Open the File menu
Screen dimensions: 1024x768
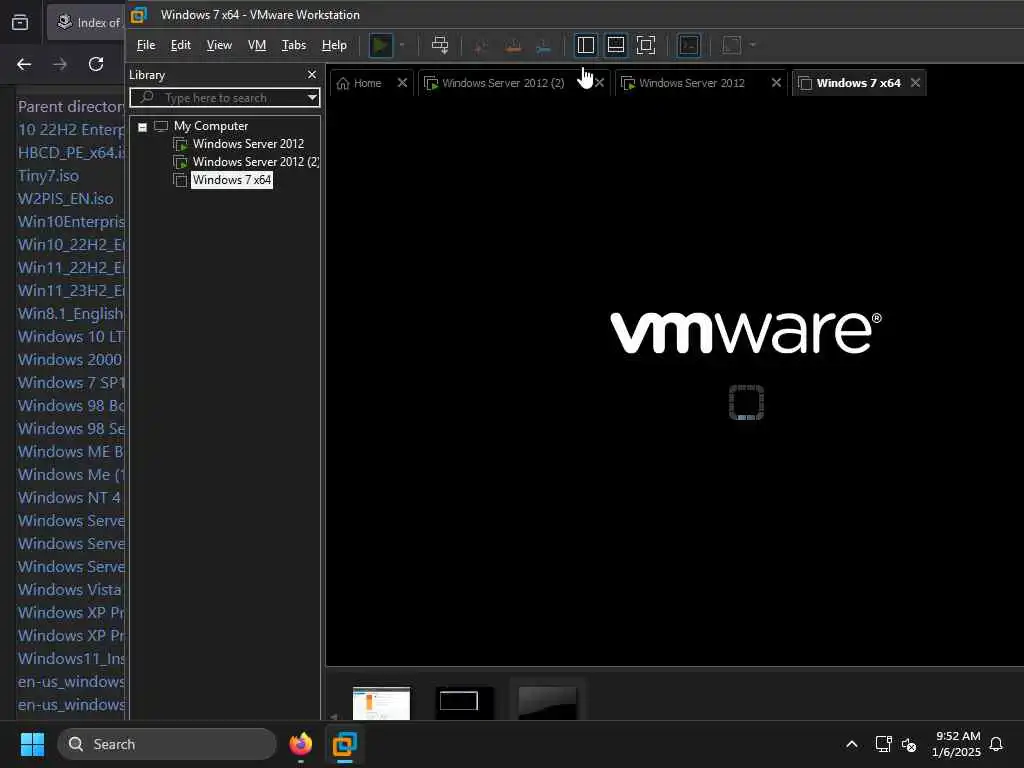click(146, 45)
